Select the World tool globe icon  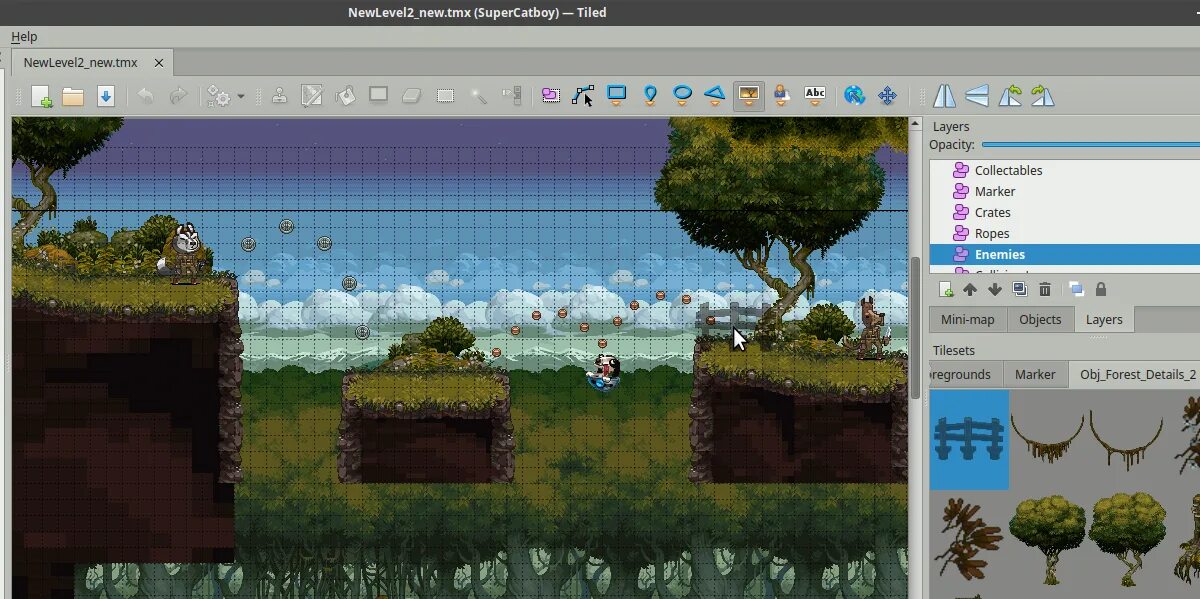click(854, 96)
